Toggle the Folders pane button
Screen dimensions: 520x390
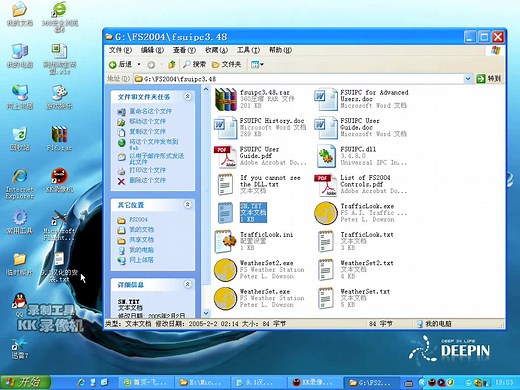point(226,64)
